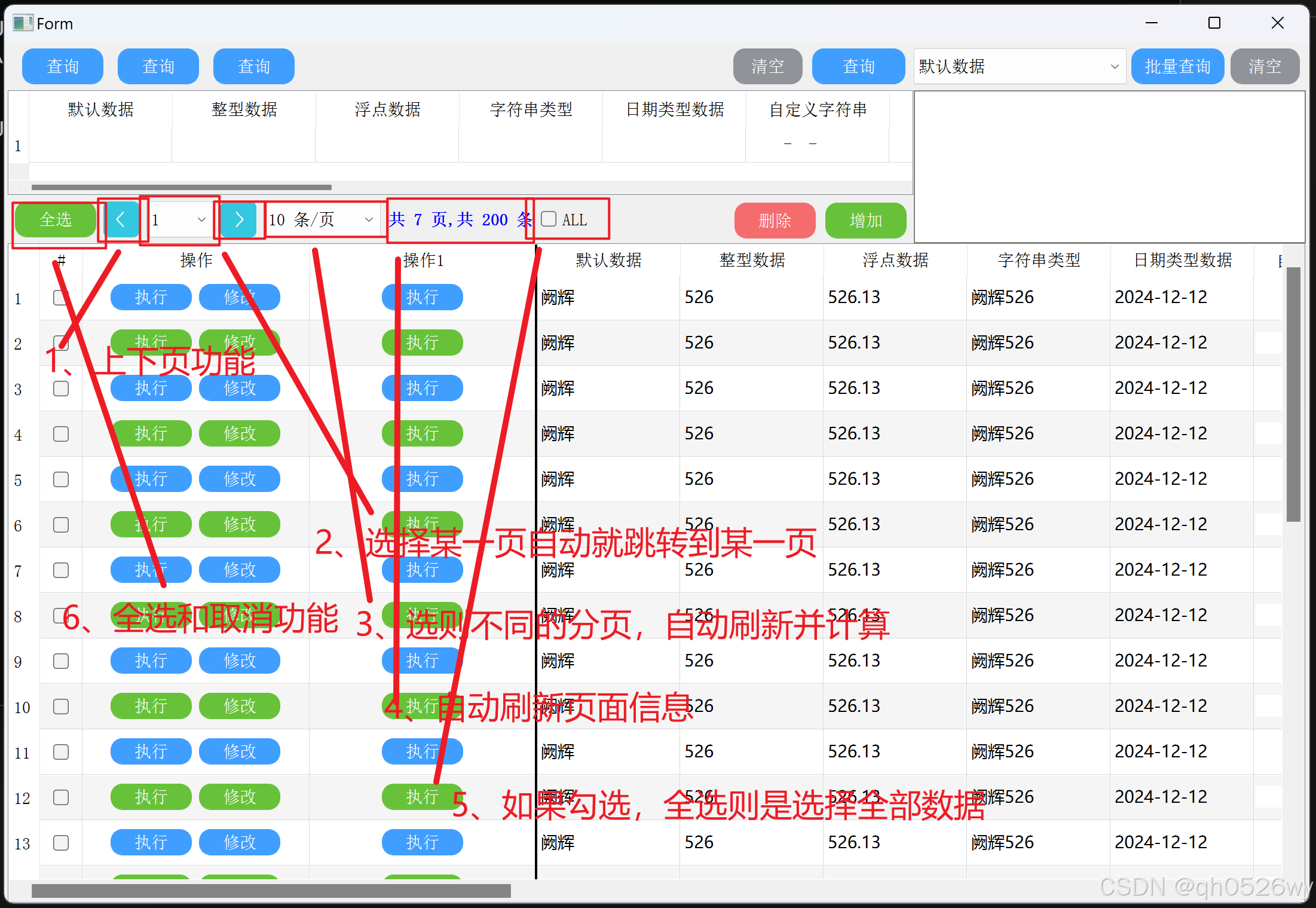Click the 浮点数据 header in lower table
Viewport: 1316px width, 908px height.
[x=895, y=260]
